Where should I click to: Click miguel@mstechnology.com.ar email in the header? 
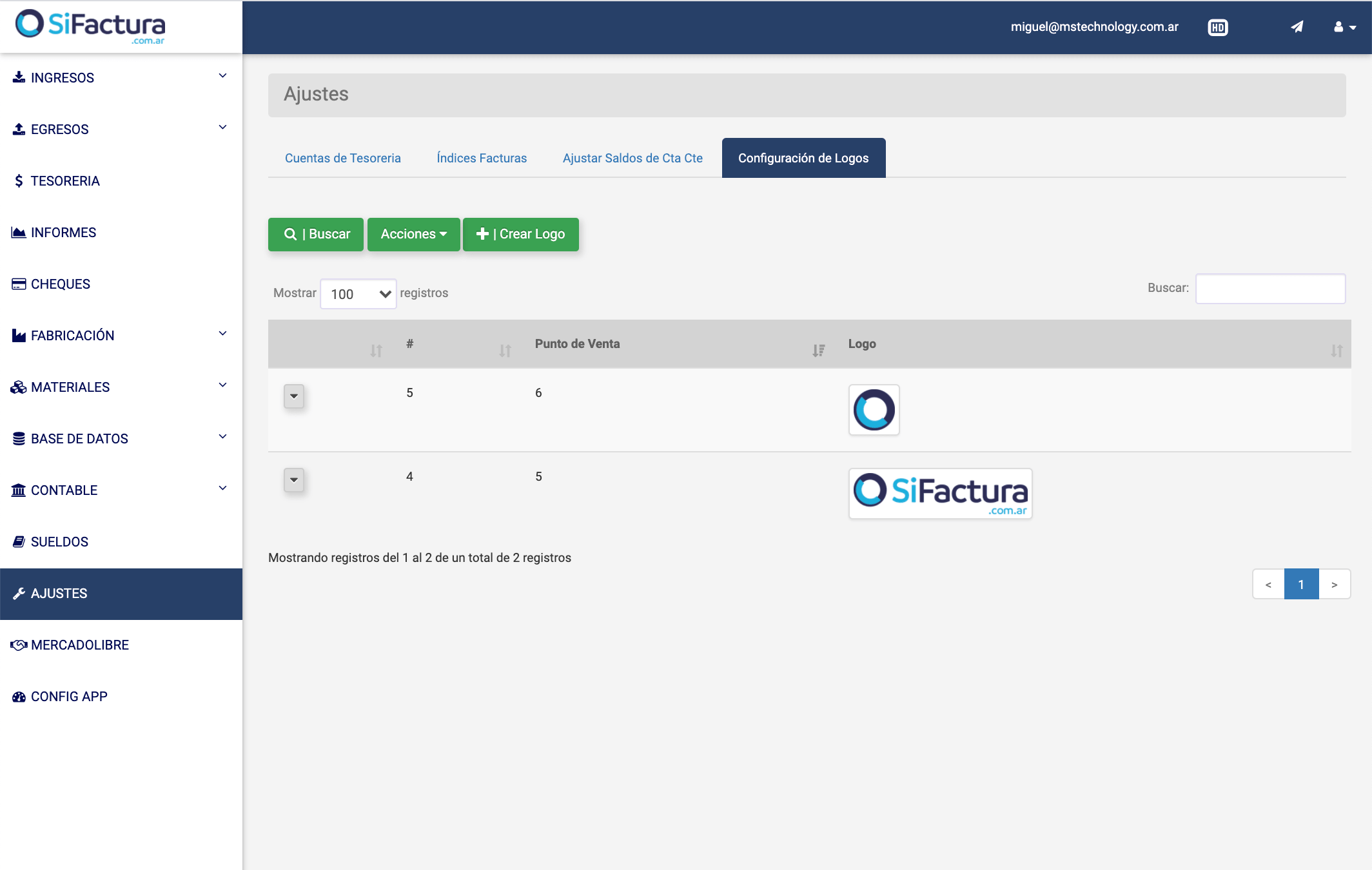(1094, 26)
